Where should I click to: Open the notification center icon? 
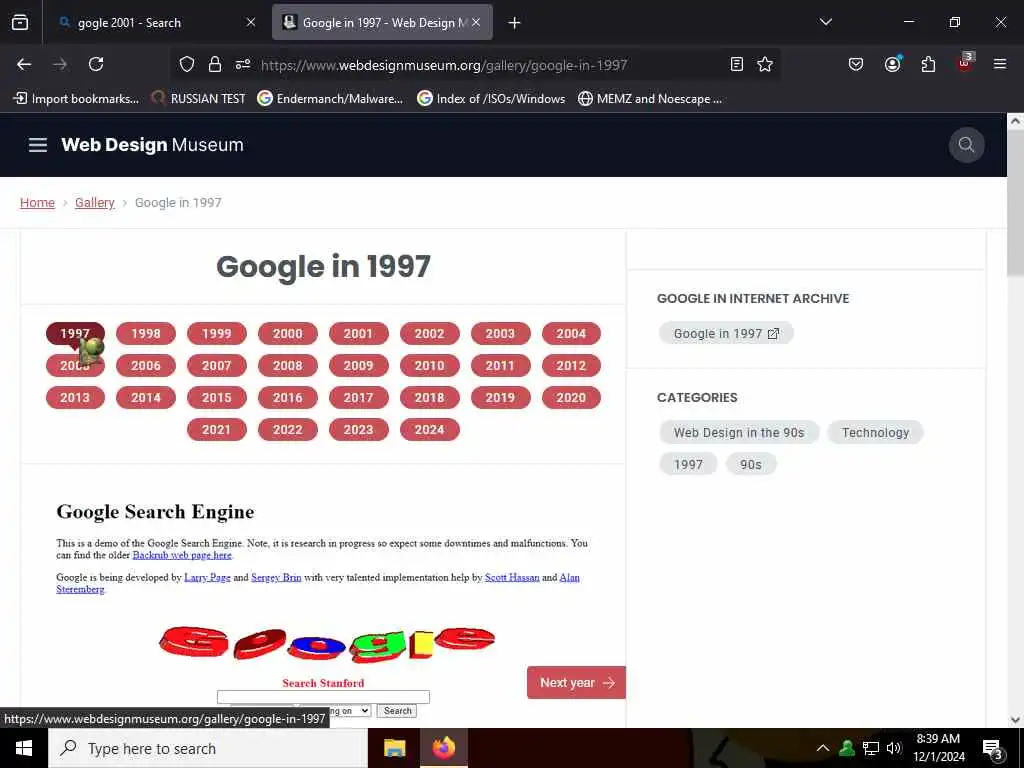[993, 749]
